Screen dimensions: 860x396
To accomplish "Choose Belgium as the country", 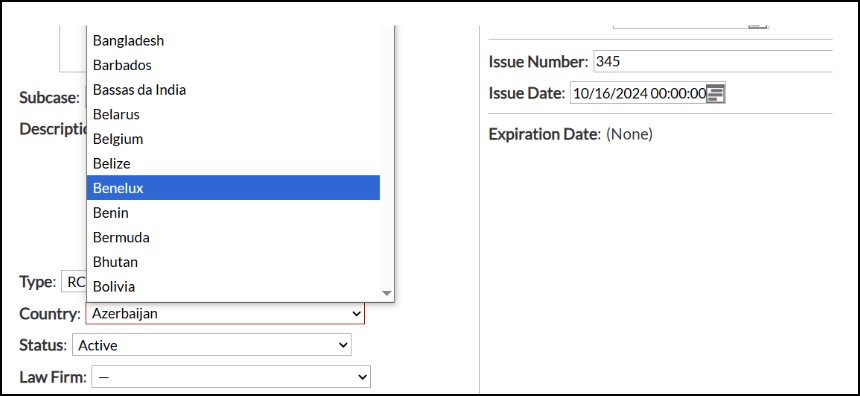I will [233, 139].
